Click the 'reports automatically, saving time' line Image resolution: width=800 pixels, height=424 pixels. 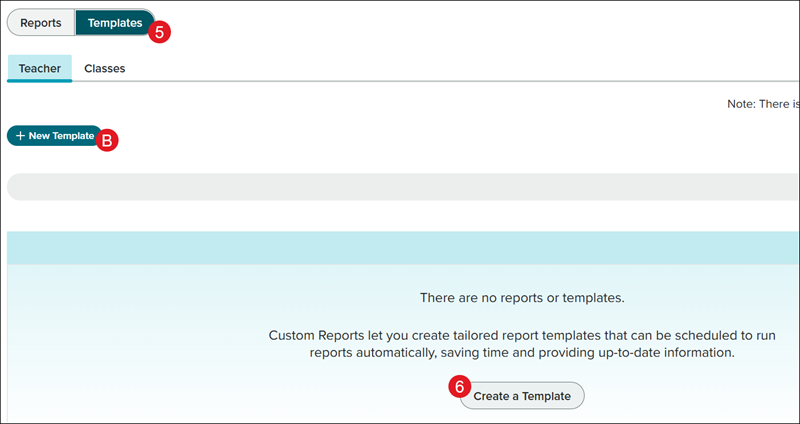[x=522, y=353]
